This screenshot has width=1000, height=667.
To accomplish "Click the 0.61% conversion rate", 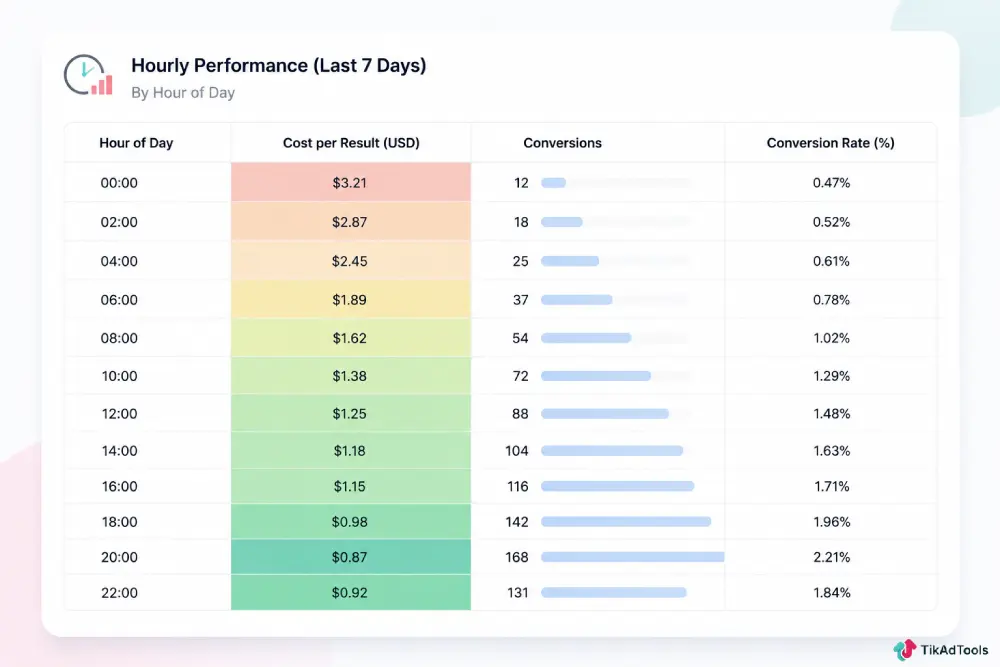I will (x=831, y=261).
